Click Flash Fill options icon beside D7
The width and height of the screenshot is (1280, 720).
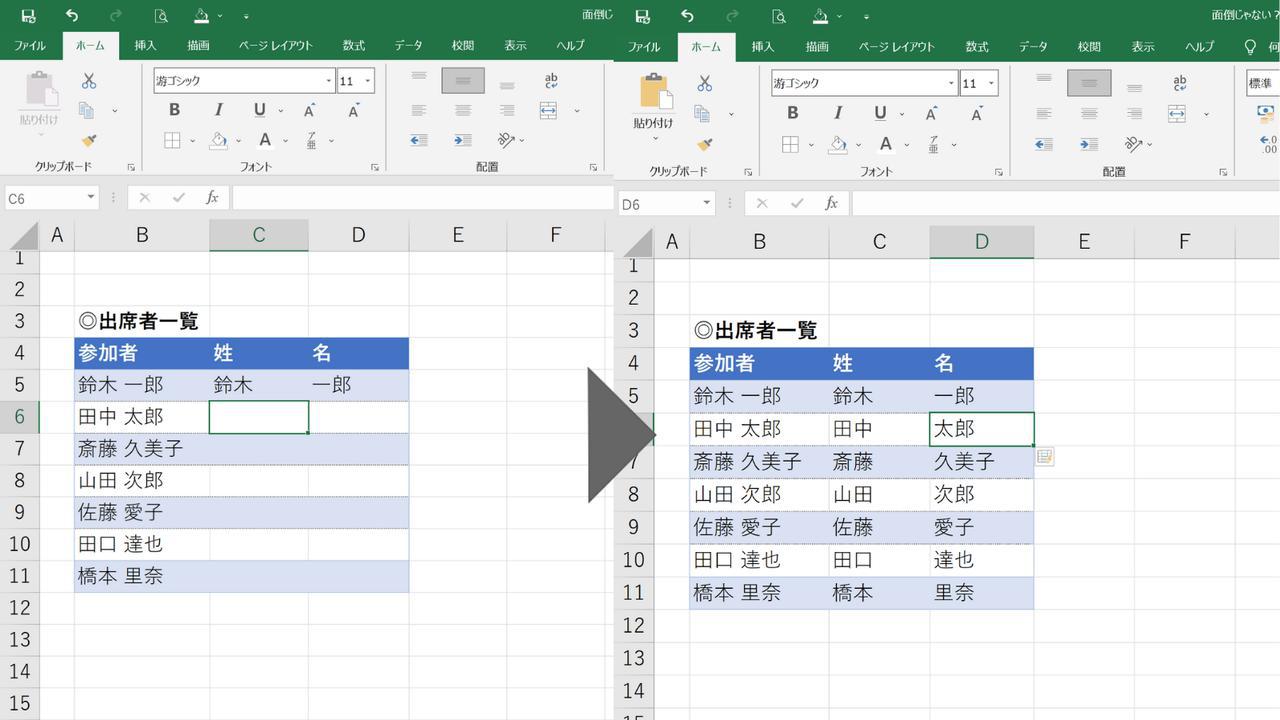pyautogui.click(x=1045, y=457)
